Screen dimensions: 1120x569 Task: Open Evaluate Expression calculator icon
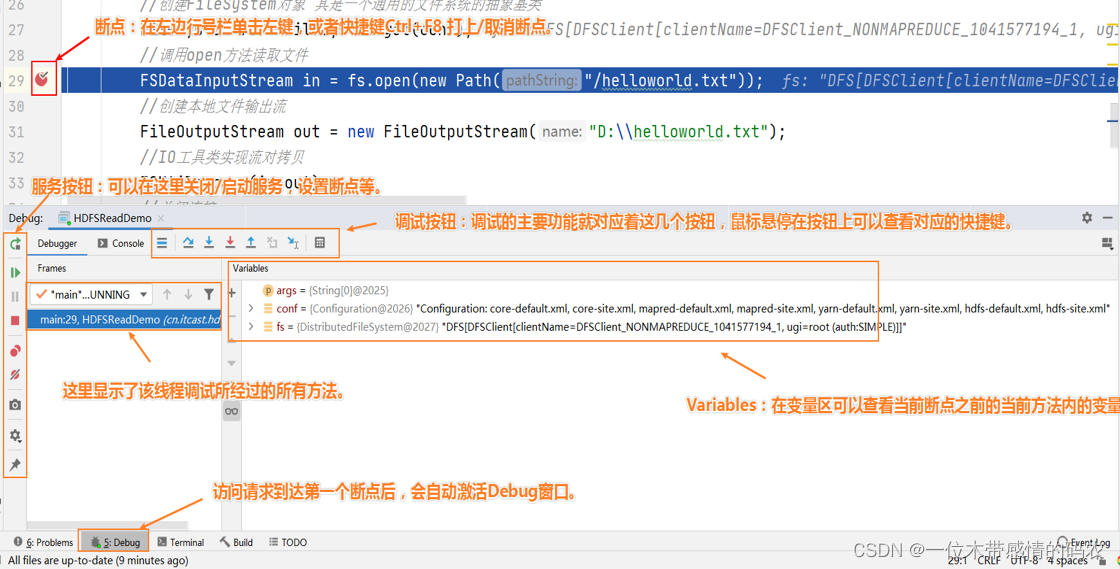pos(320,243)
